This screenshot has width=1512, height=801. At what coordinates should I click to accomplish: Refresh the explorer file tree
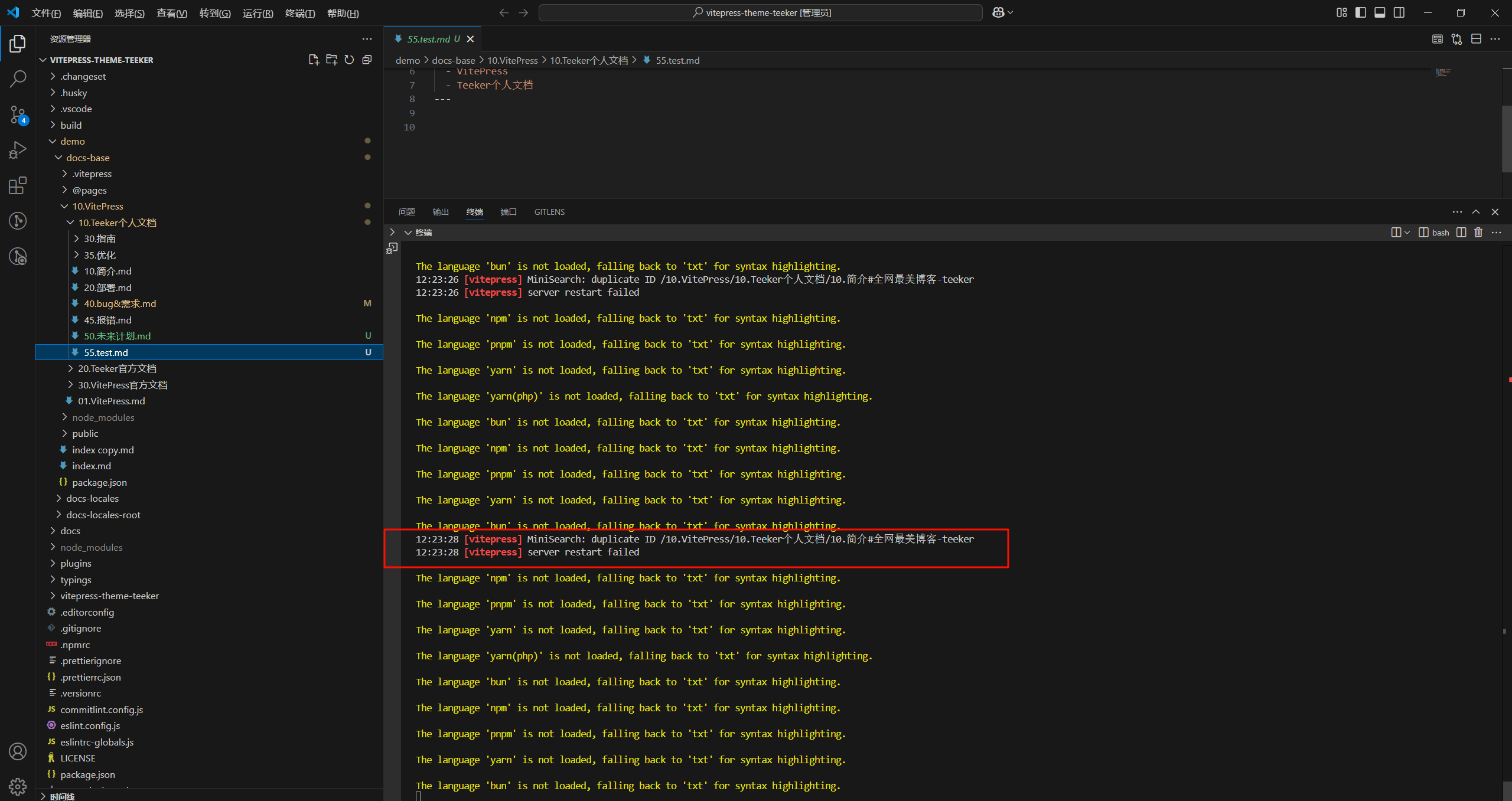[x=349, y=60]
